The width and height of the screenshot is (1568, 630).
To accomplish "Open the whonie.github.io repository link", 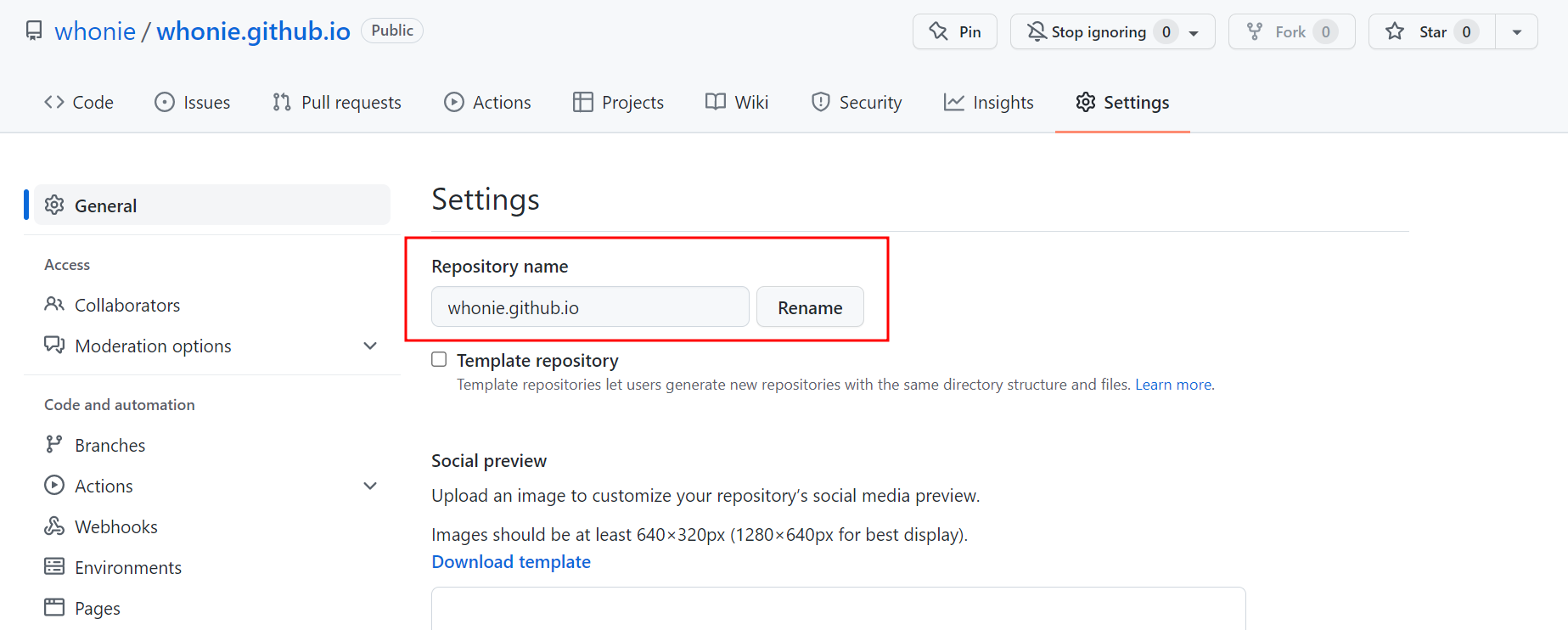I will [x=253, y=31].
